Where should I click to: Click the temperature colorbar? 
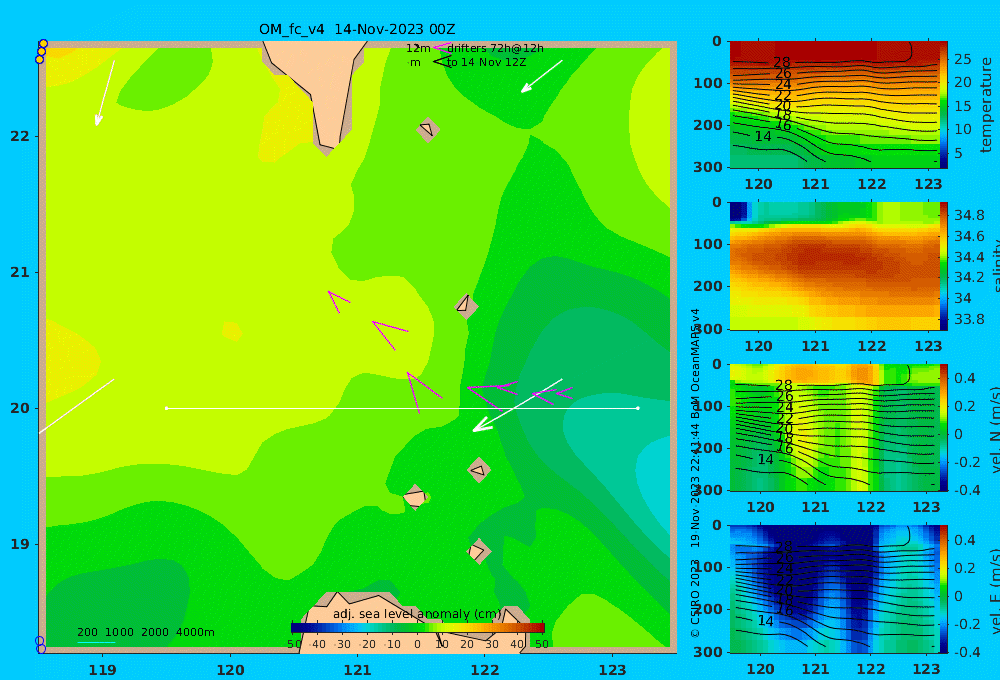(943, 105)
